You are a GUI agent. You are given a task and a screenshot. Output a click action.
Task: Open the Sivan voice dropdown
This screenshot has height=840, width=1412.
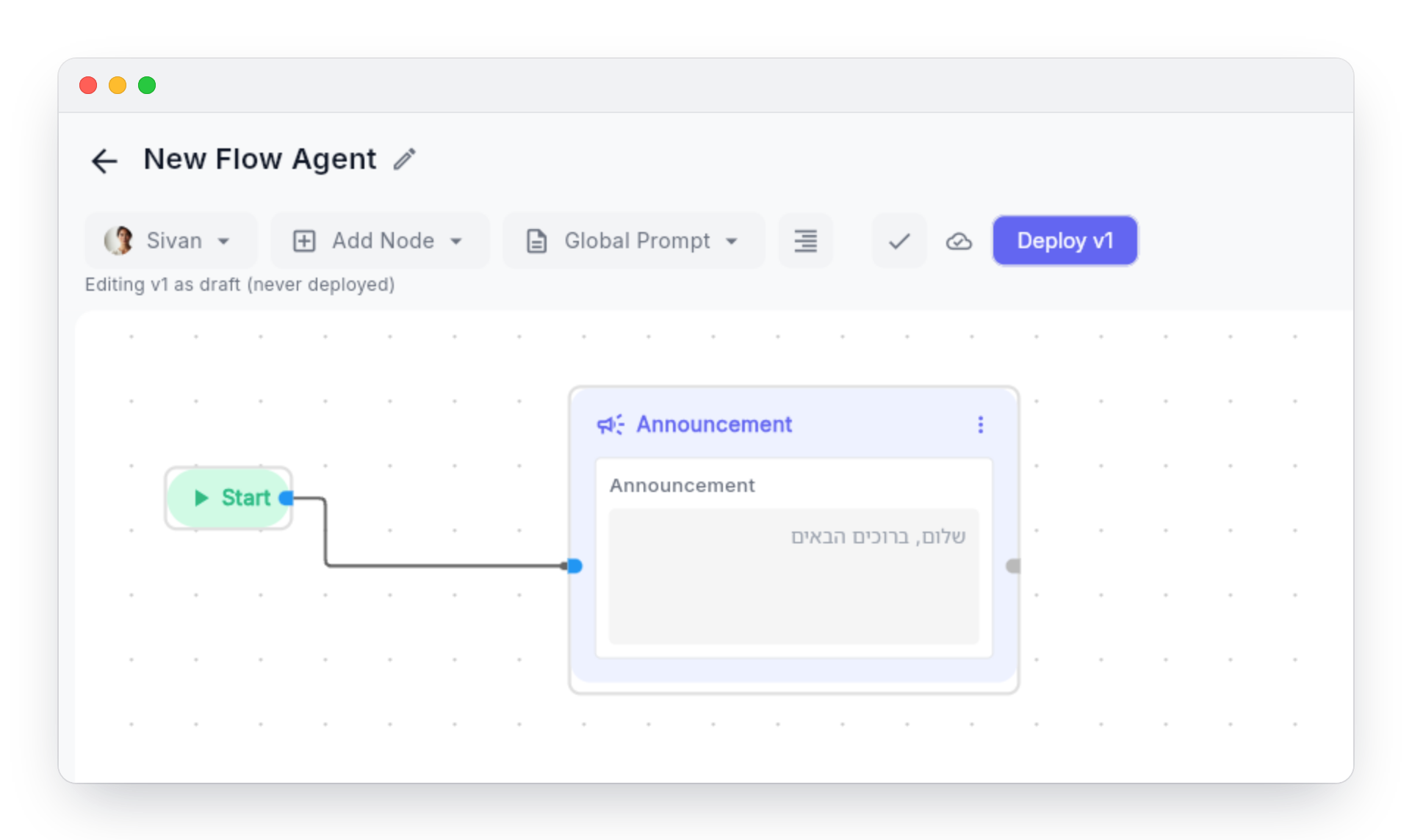(x=170, y=241)
